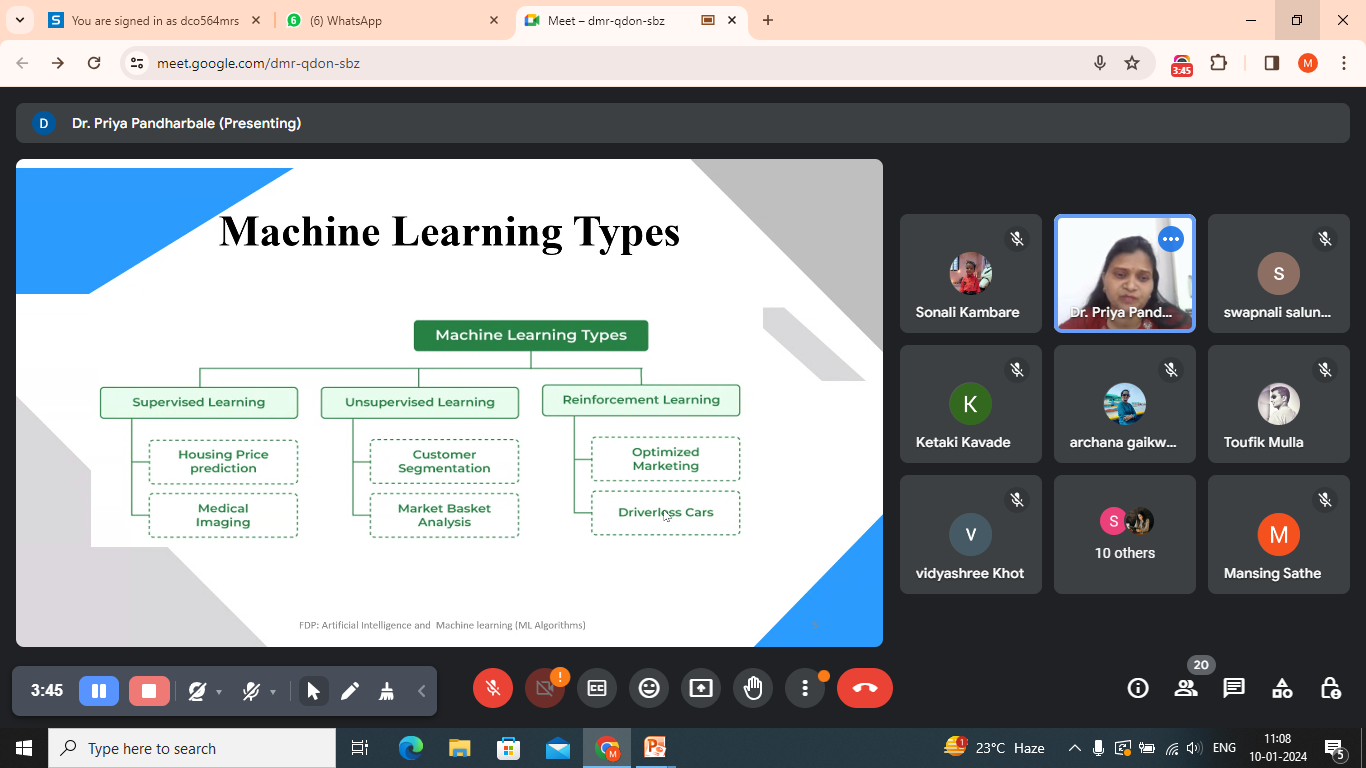This screenshot has width=1366, height=768.
Task: Raise your hand in the meeting
Action: tap(753, 688)
